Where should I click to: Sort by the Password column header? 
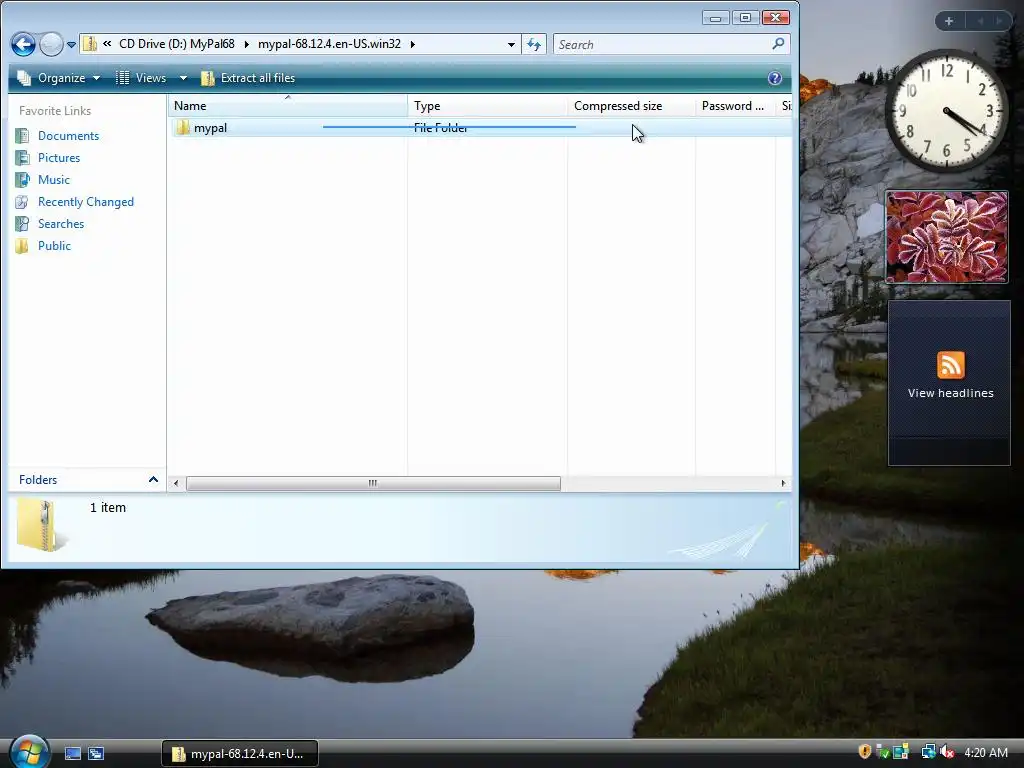click(735, 106)
